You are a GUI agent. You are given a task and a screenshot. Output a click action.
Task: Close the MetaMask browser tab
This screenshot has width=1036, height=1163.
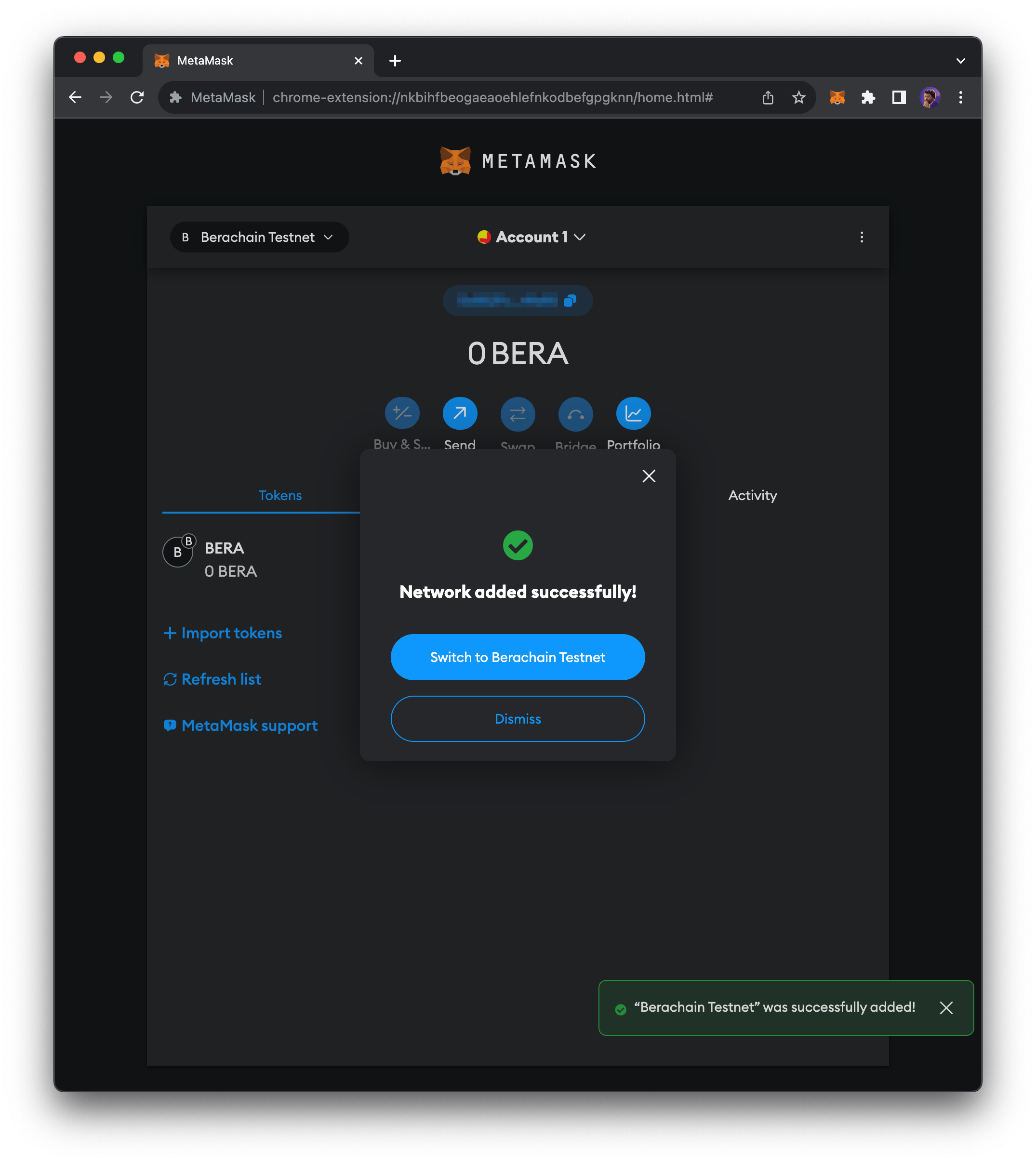(x=359, y=60)
